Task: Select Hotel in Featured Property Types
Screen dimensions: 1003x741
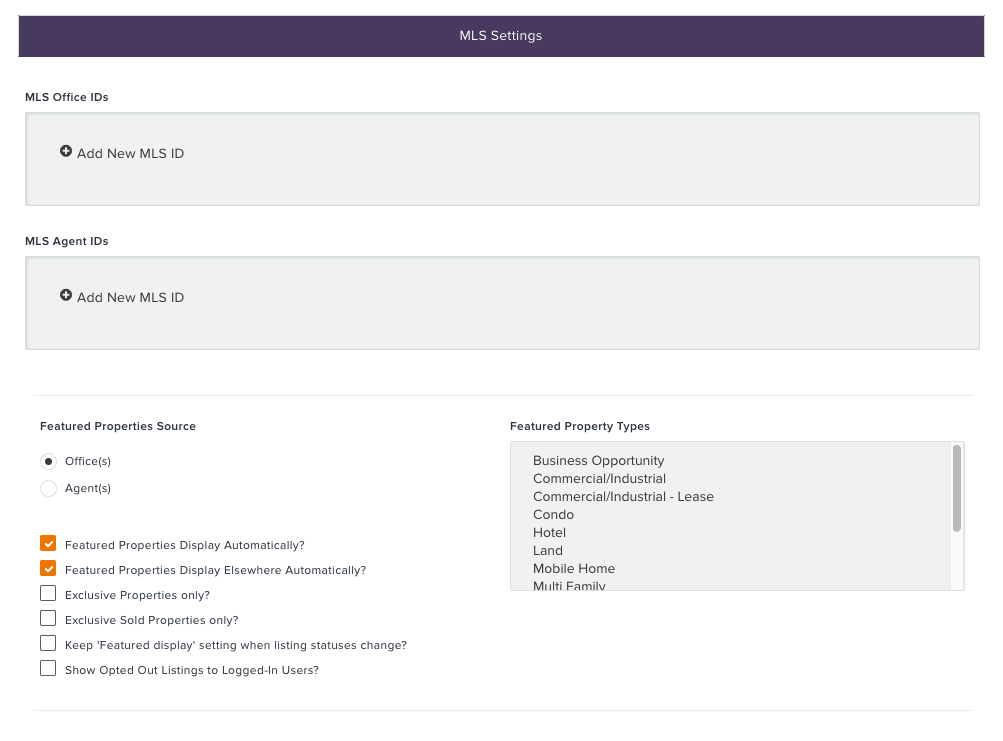Action: coord(549,532)
